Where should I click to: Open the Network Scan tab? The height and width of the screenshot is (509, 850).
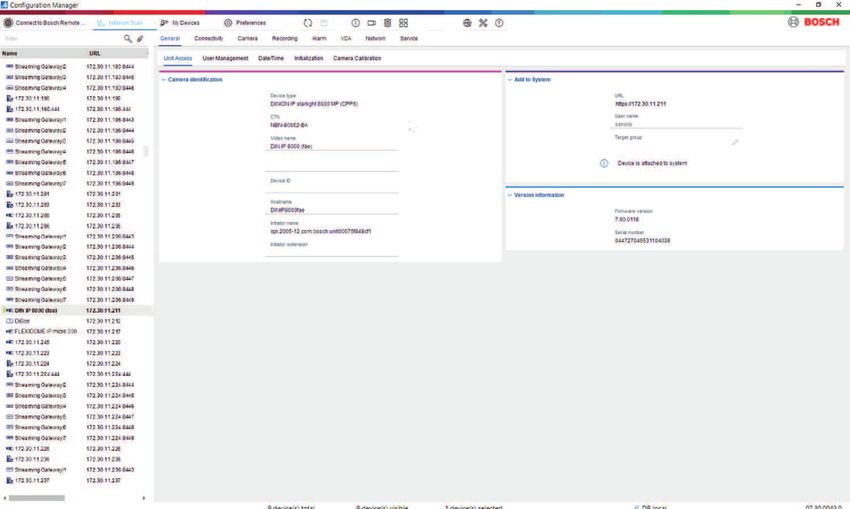pos(125,23)
